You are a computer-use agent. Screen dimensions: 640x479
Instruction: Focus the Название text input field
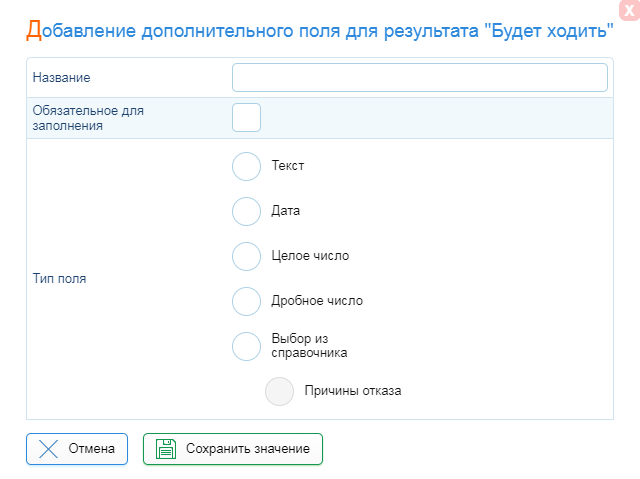click(x=420, y=78)
